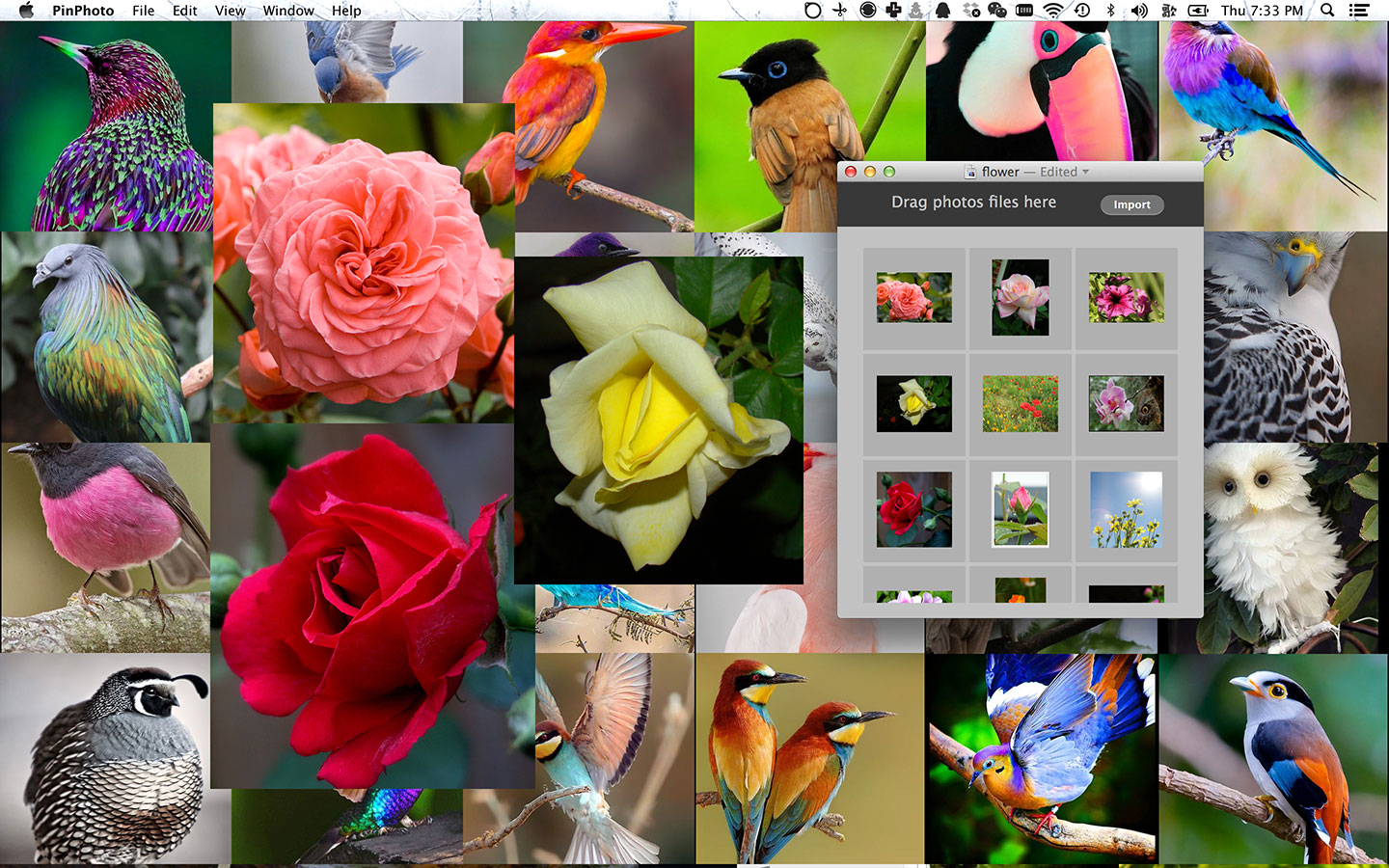Open the File menu

142,11
